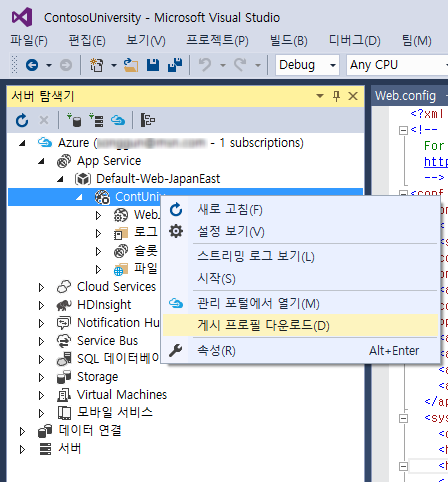The width and height of the screenshot is (448, 482).
Task: Choose 관리 포털에서 열기(M) in context menu
Action: (300, 304)
